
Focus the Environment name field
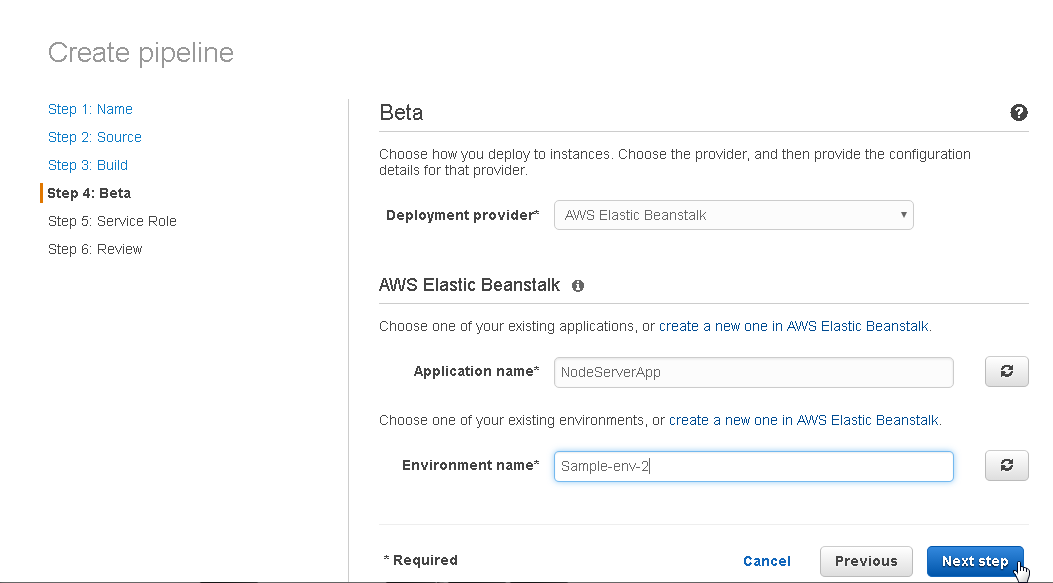pyautogui.click(x=753, y=466)
